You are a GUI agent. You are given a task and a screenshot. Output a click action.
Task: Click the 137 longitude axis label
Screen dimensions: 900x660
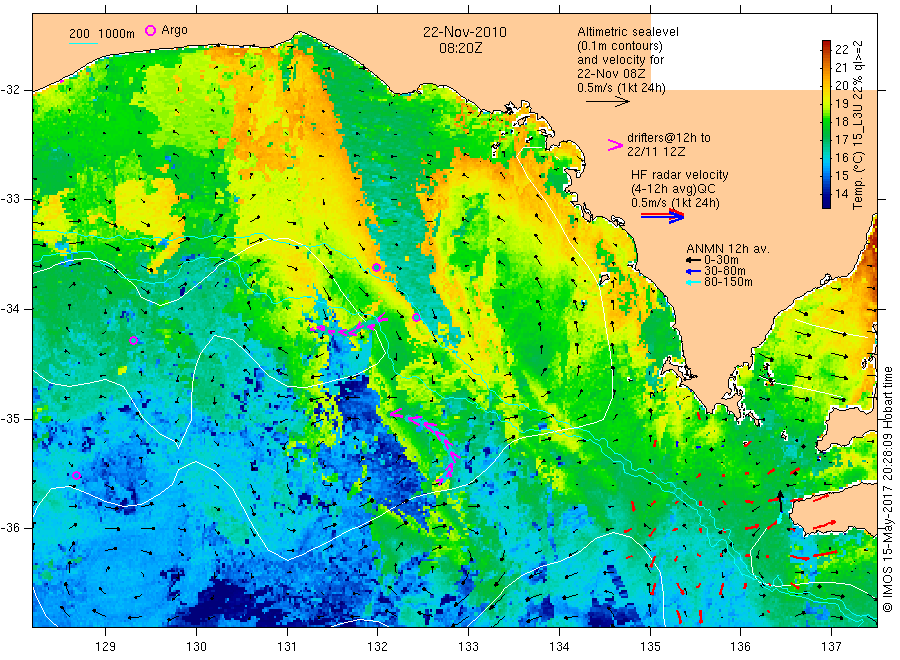[x=831, y=647]
